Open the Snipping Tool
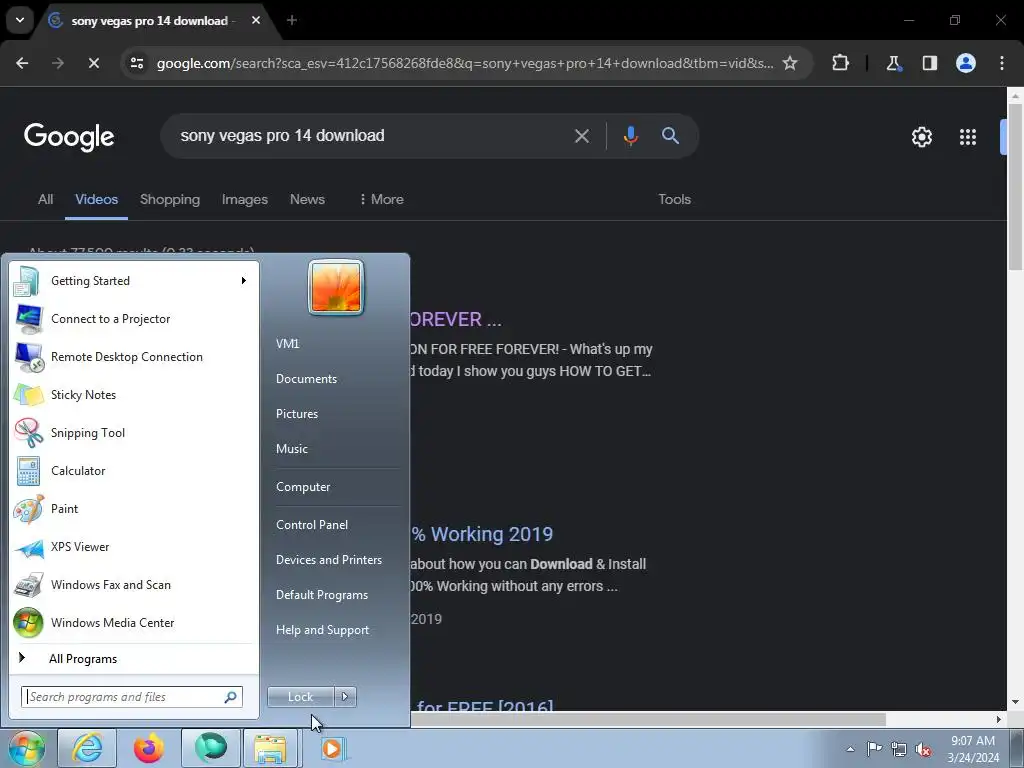Image resolution: width=1024 pixels, height=768 pixels. 133,432
